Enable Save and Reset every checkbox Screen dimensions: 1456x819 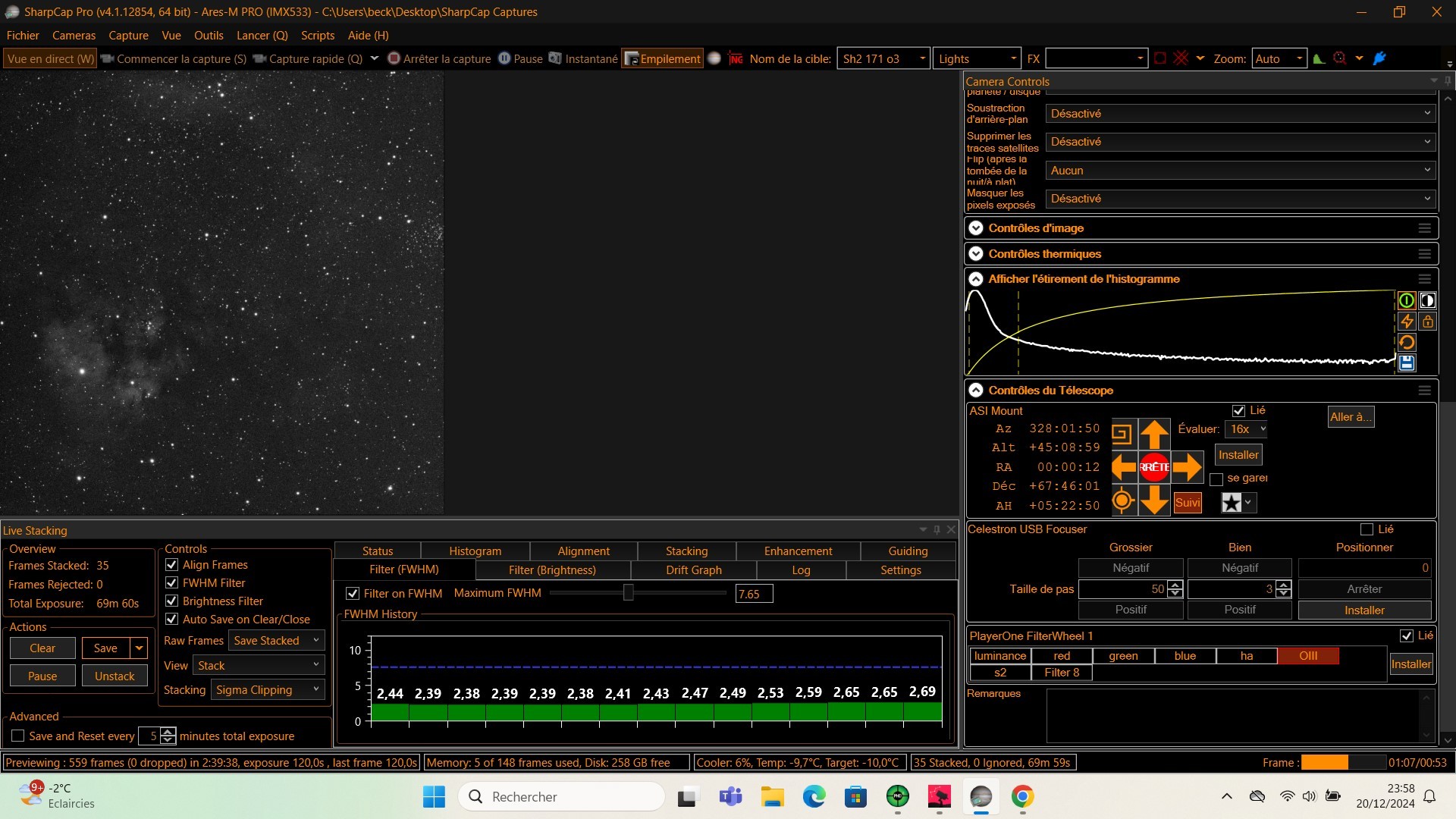pos(18,736)
